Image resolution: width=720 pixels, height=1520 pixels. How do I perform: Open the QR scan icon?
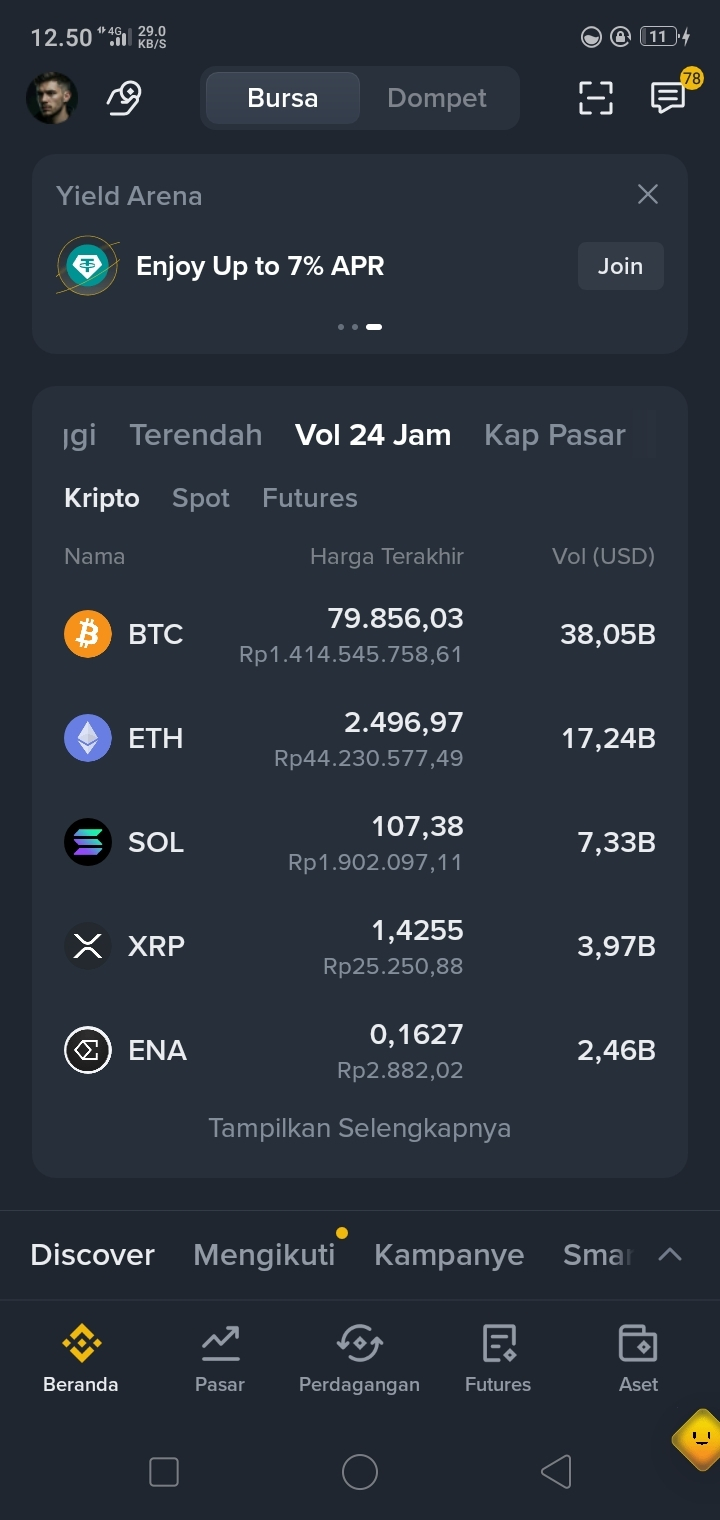click(x=596, y=98)
